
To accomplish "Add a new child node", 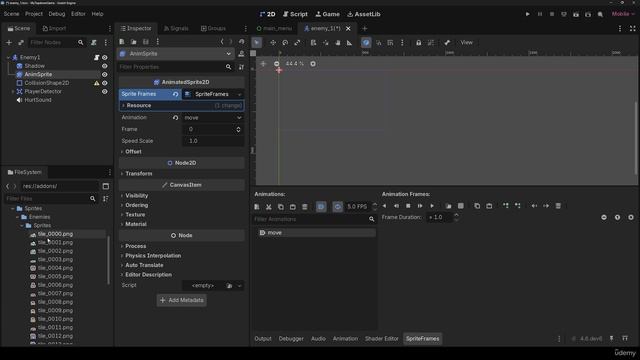I will (9, 42).
